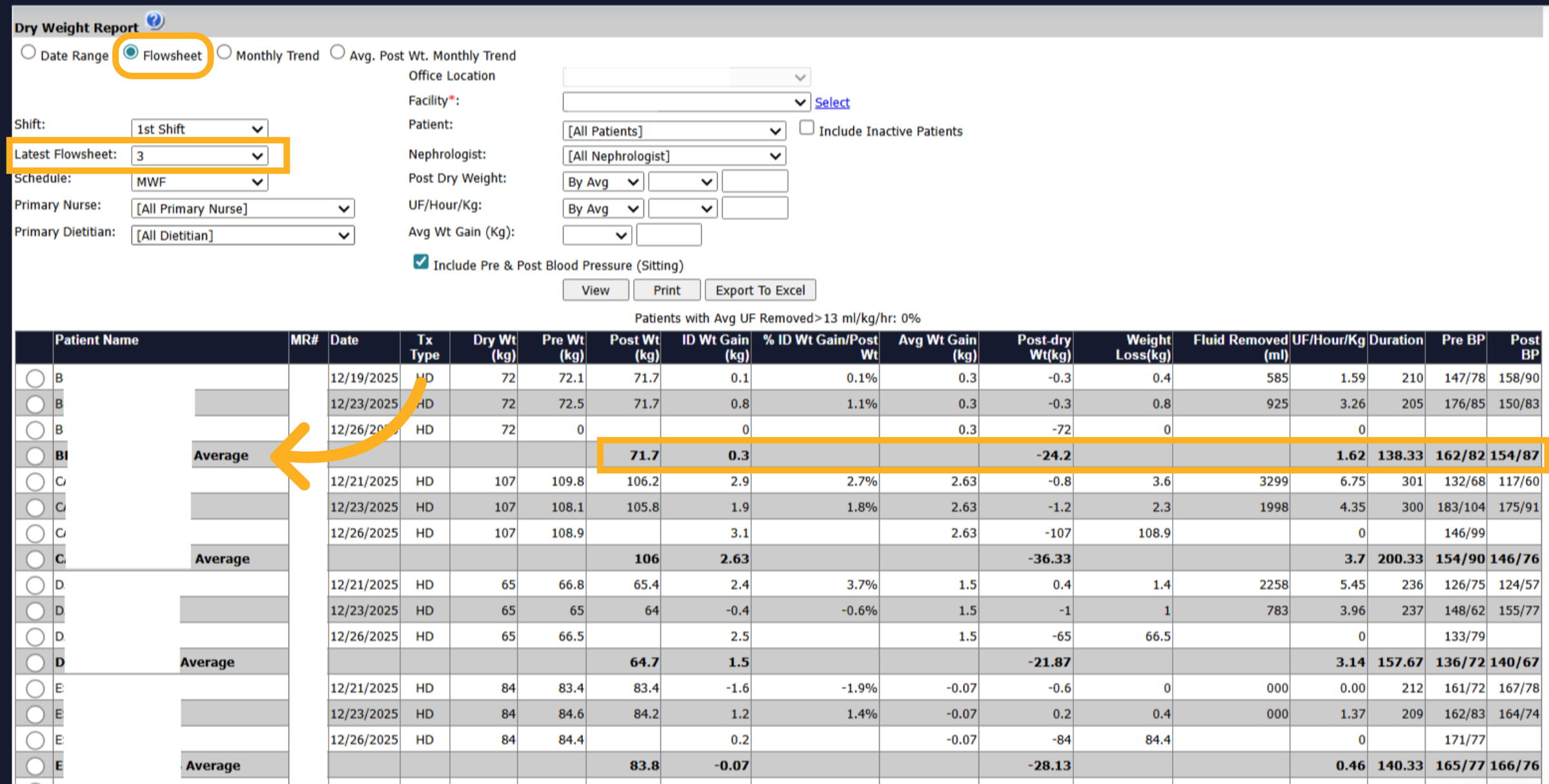
Task: Open the Schedule dropdown showing MWF
Action: 199,182
